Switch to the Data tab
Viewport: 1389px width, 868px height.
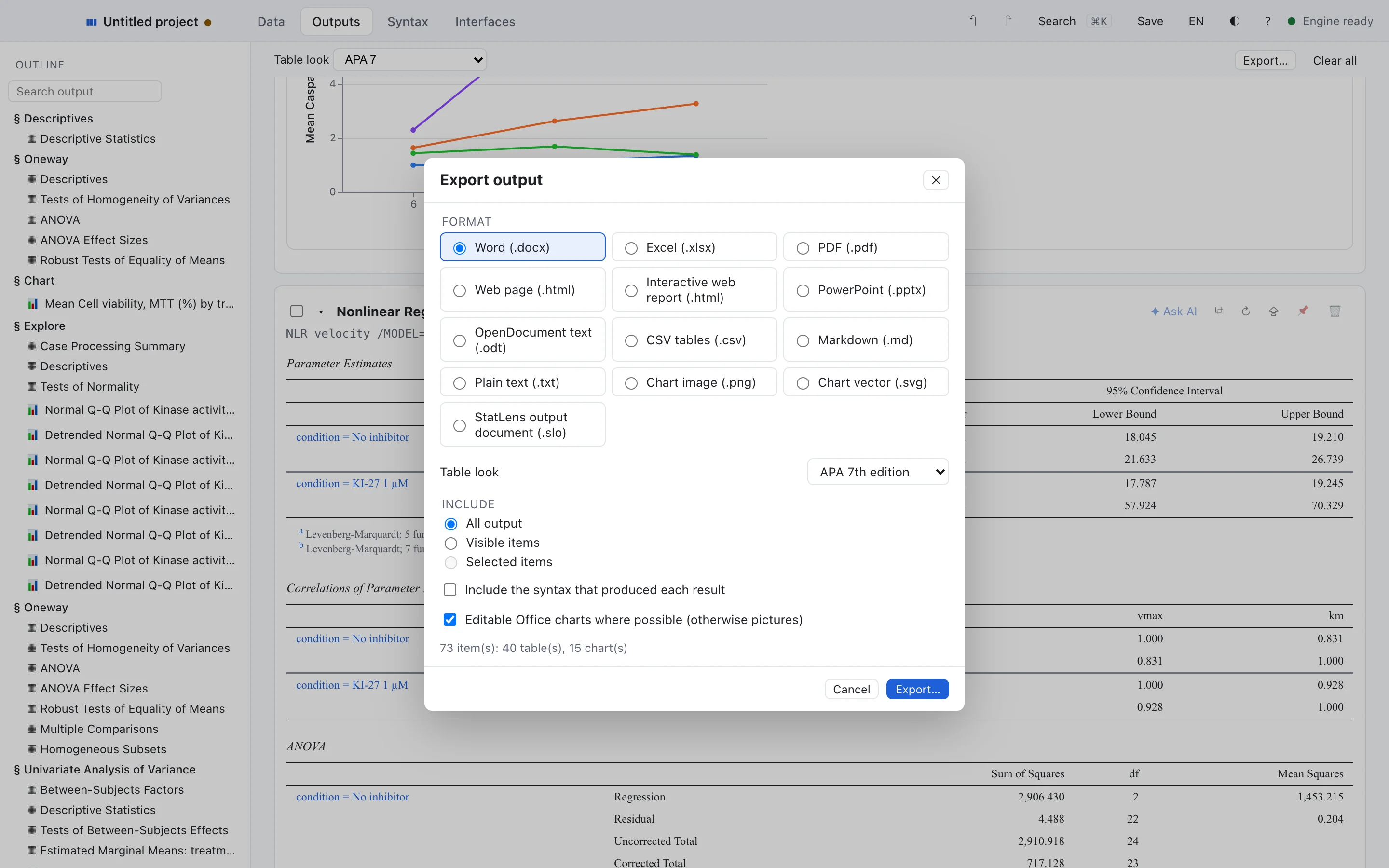(x=271, y=22)
